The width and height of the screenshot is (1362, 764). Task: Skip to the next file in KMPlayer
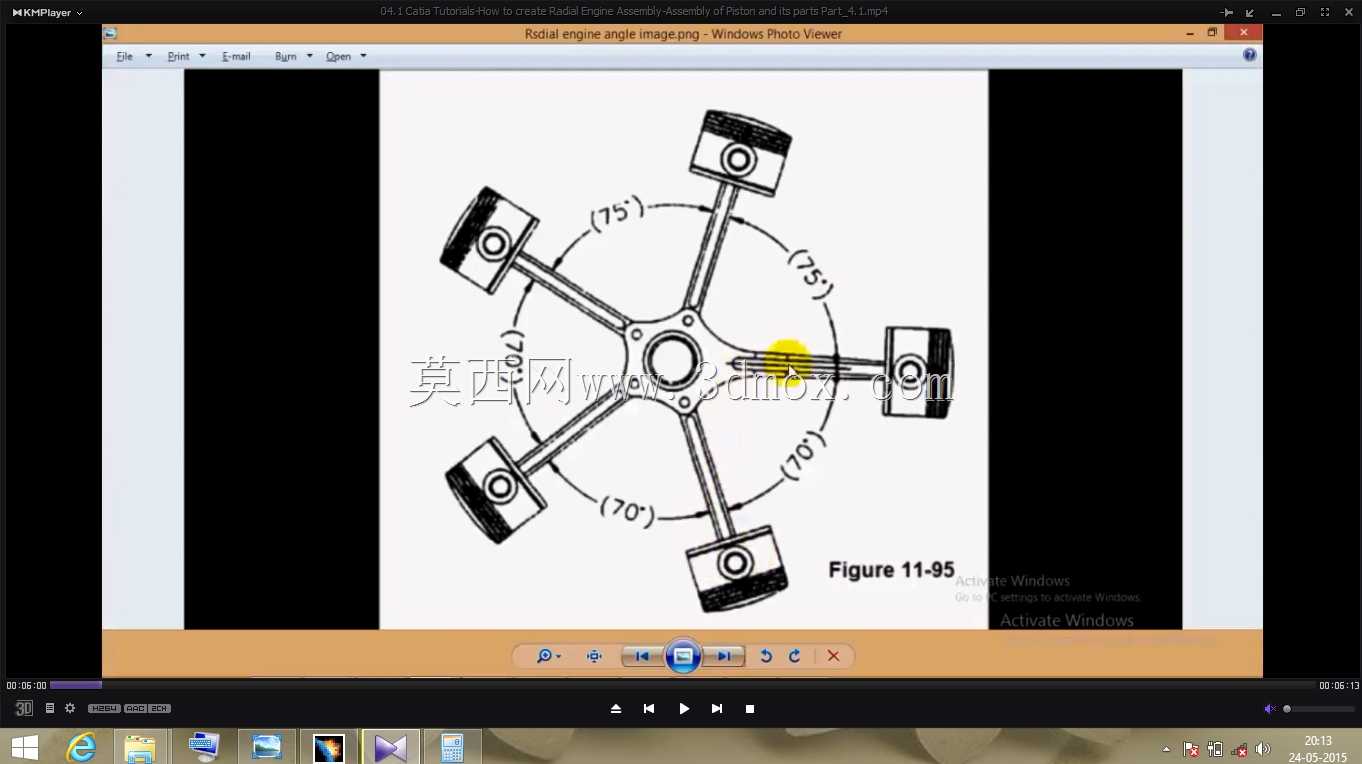[717, 708]
